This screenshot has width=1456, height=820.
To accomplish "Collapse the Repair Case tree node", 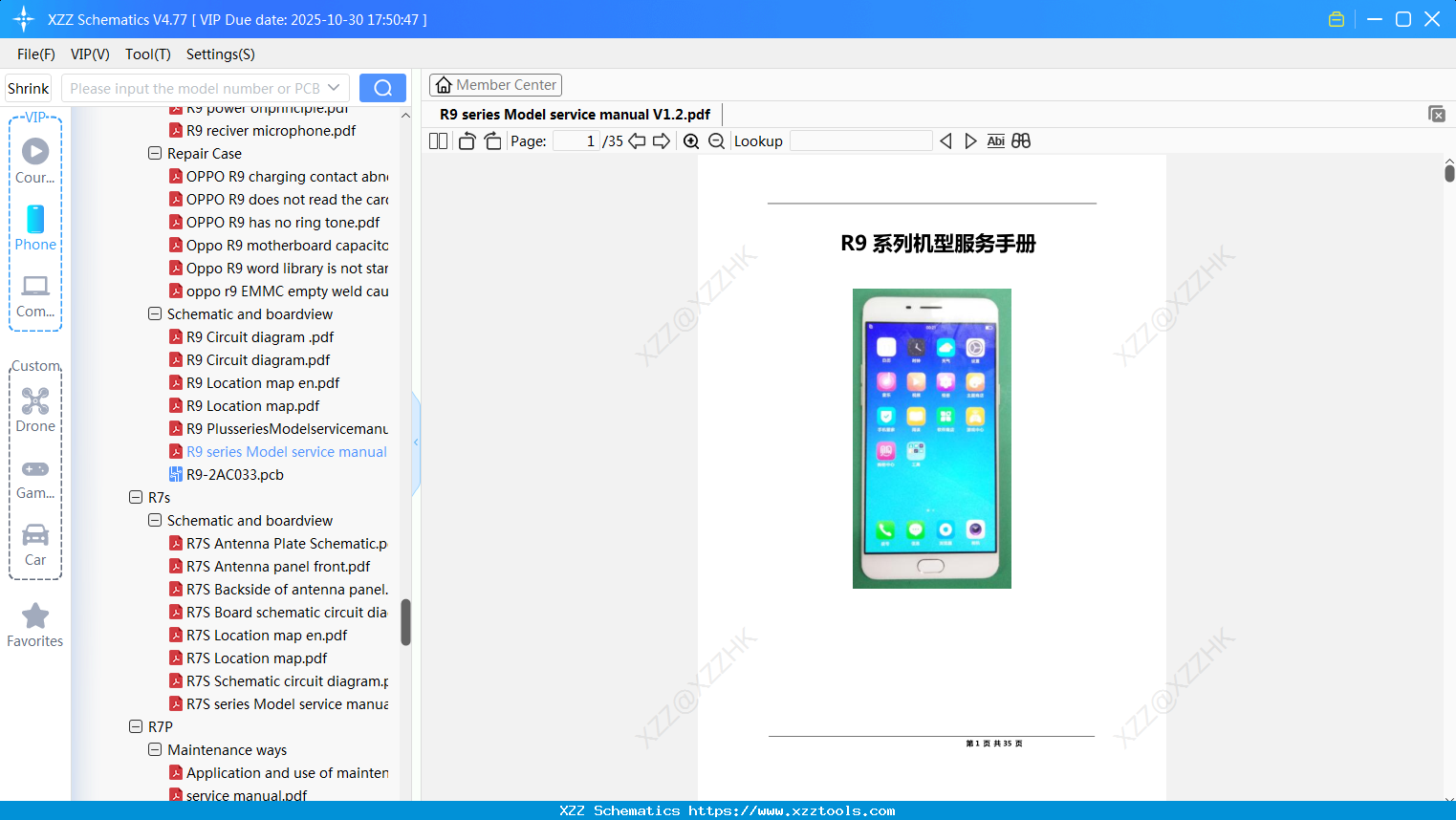I will point(155,153).
